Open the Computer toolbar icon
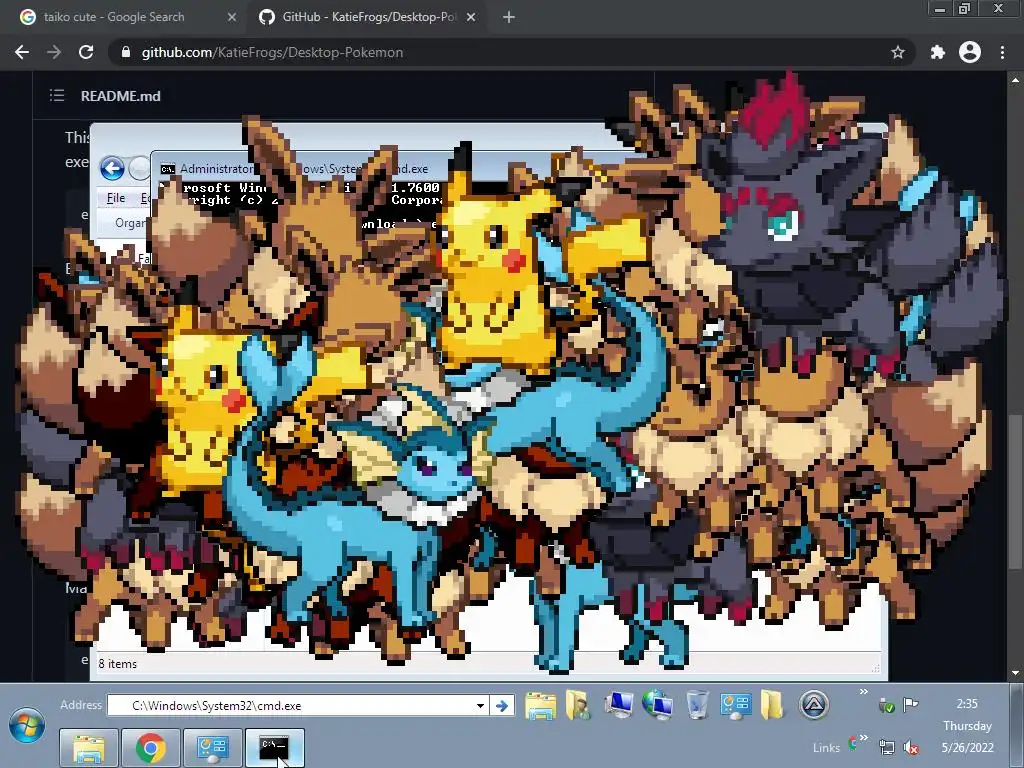Viewport: 1024px width, 768px height. point(618,705)
